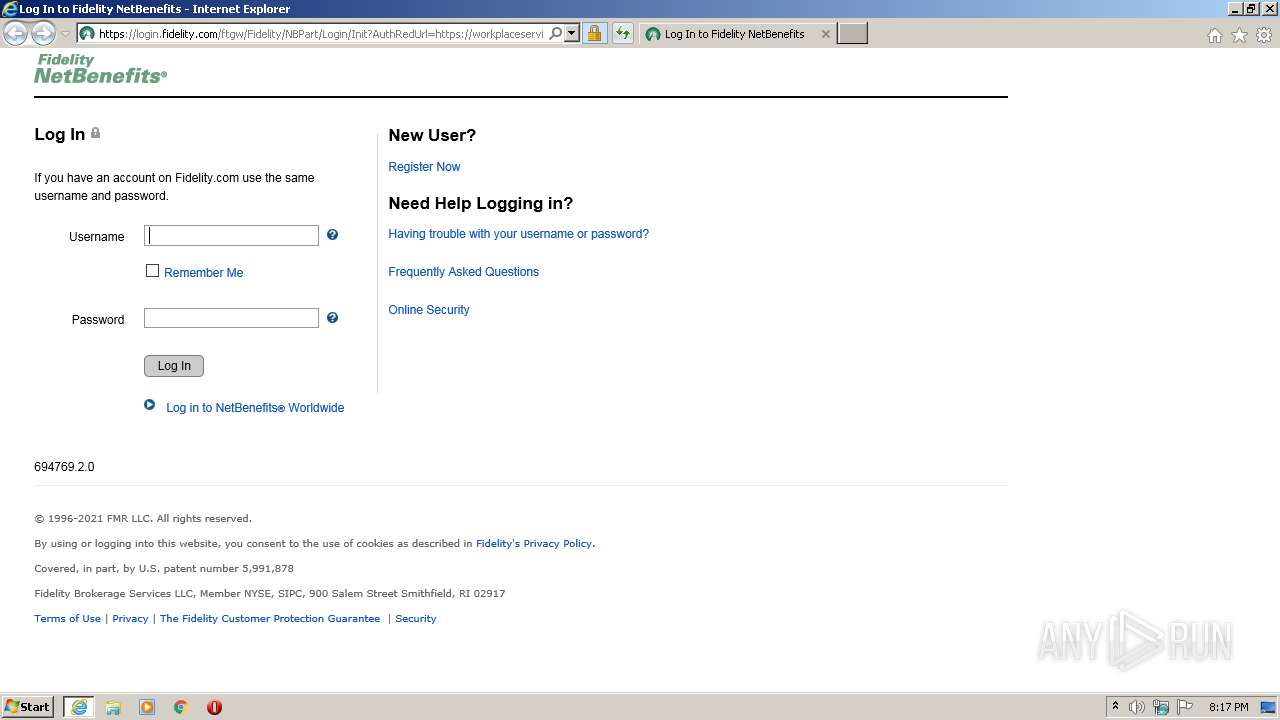Open the Windows Start menu
The image size is (1280, 720).
pos(28,707)
